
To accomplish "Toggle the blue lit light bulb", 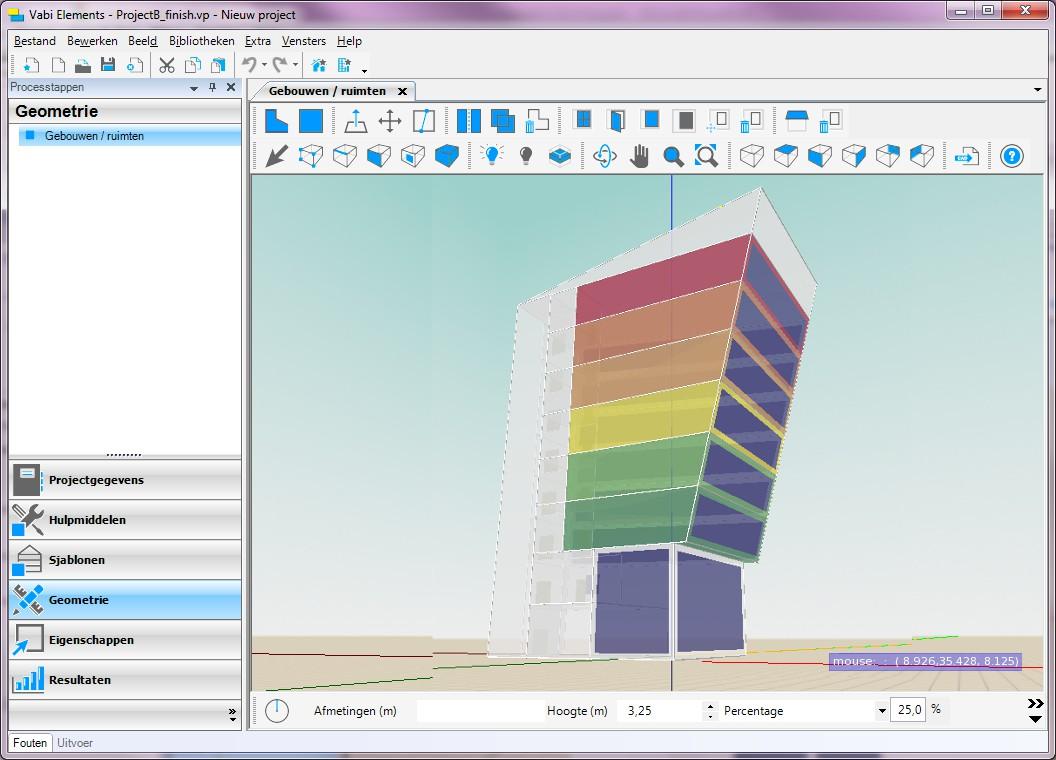I will pos(491,156).
